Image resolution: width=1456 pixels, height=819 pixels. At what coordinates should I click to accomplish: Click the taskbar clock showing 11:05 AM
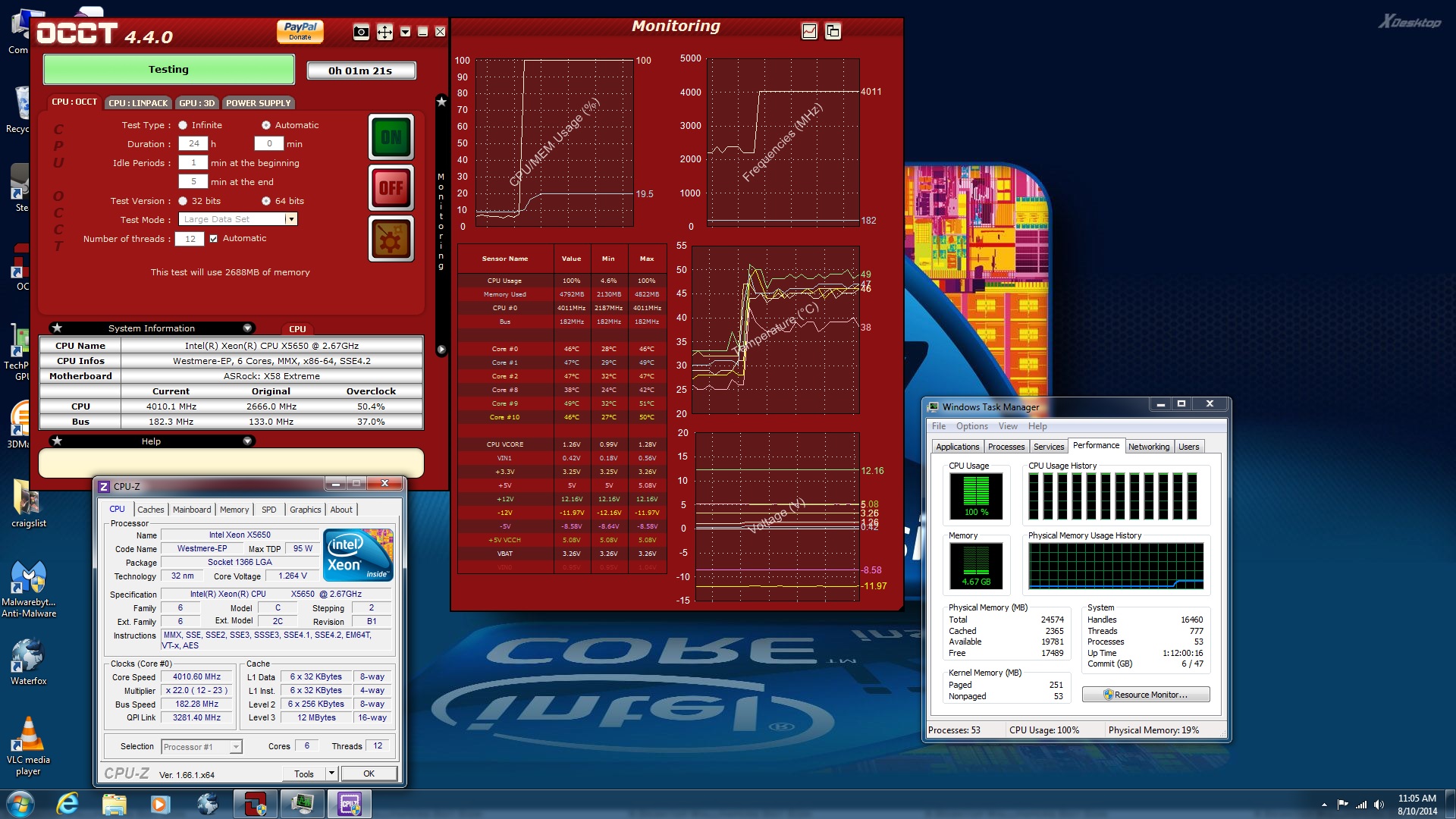pyautogui.click(x=1417, y=805)
